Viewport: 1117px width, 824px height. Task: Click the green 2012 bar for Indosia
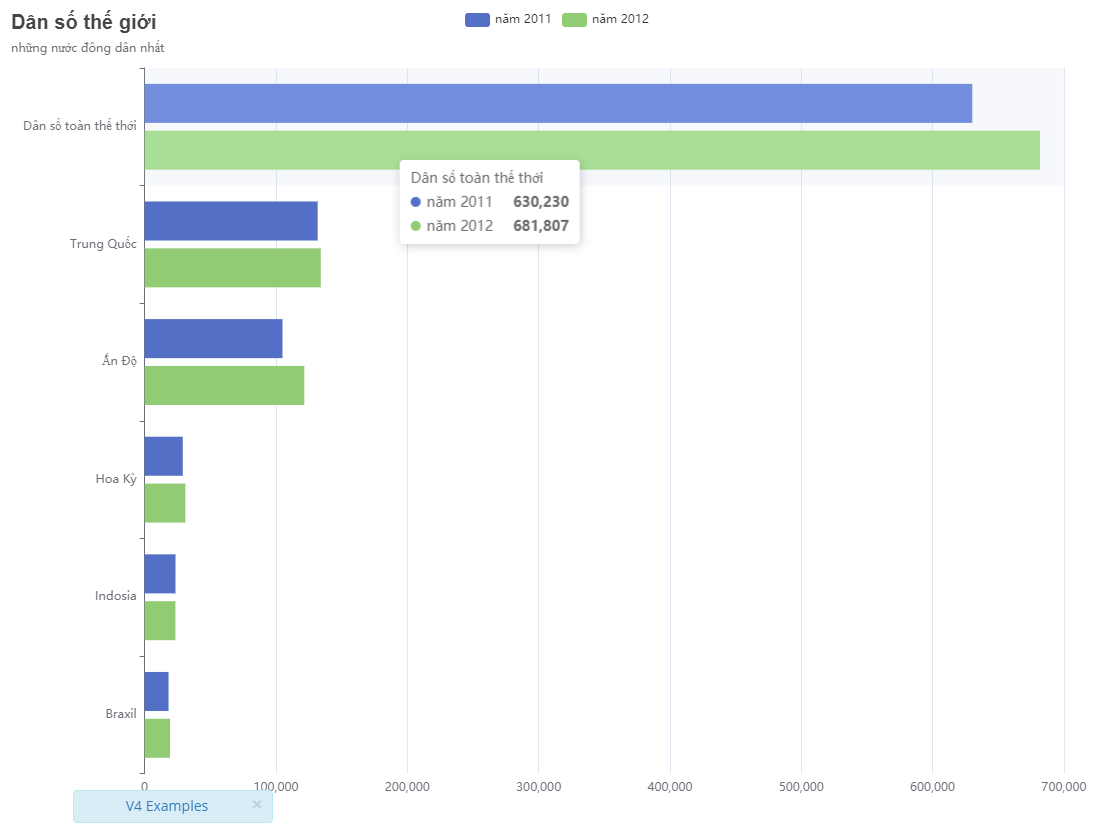point(160,620)
